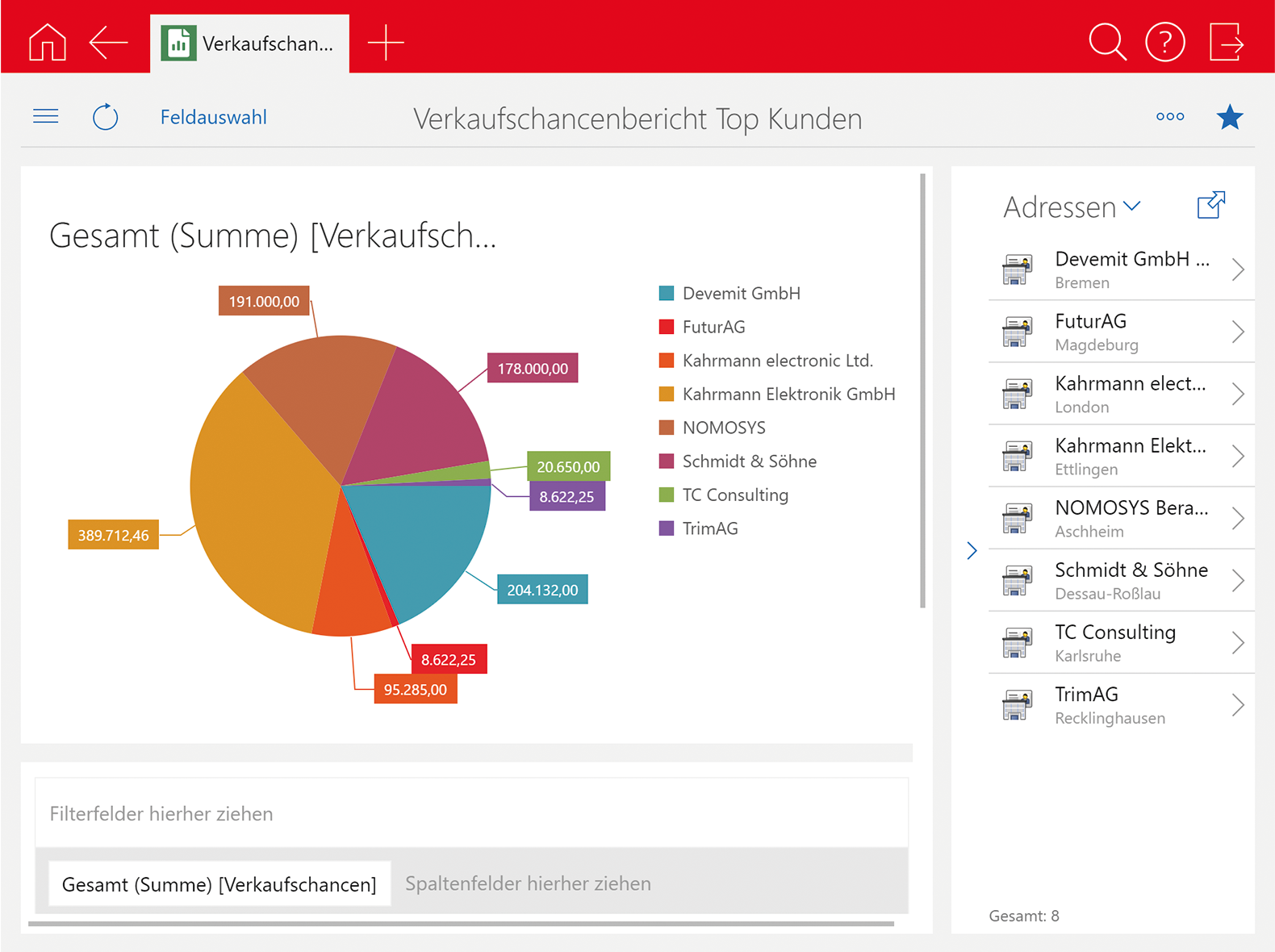Open more options three-dot menu
The height and width of the screenshot is (952, 1275).
tap(1169, 117)
